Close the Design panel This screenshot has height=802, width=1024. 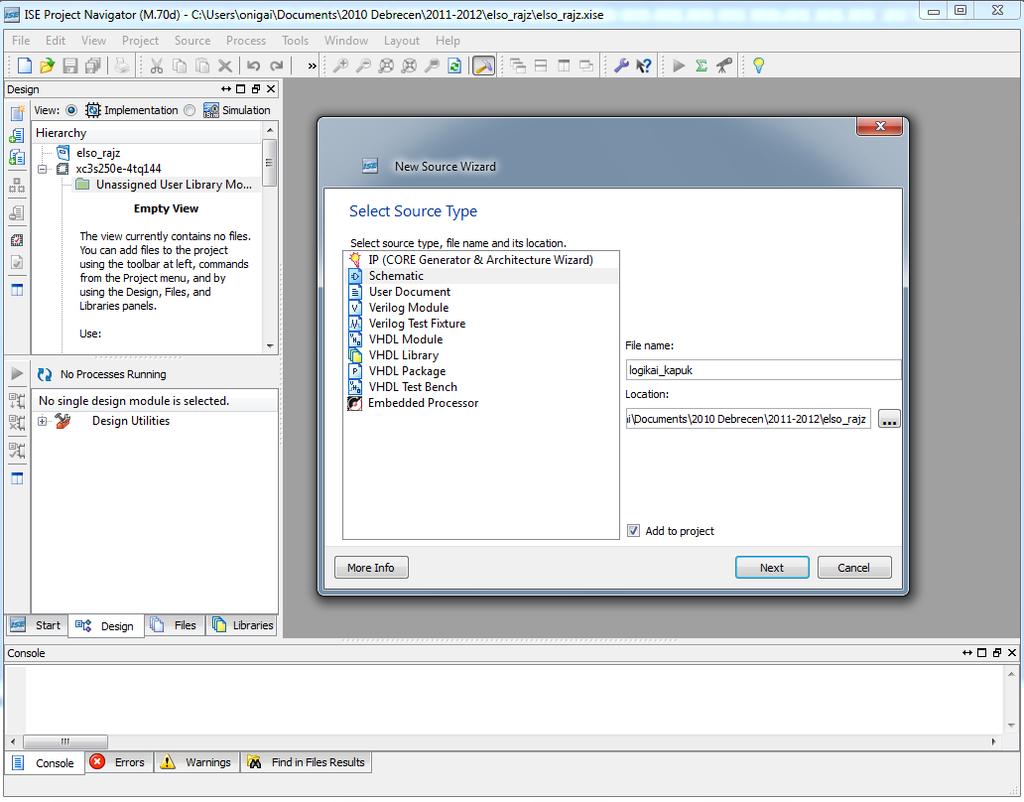coord(271,89)
